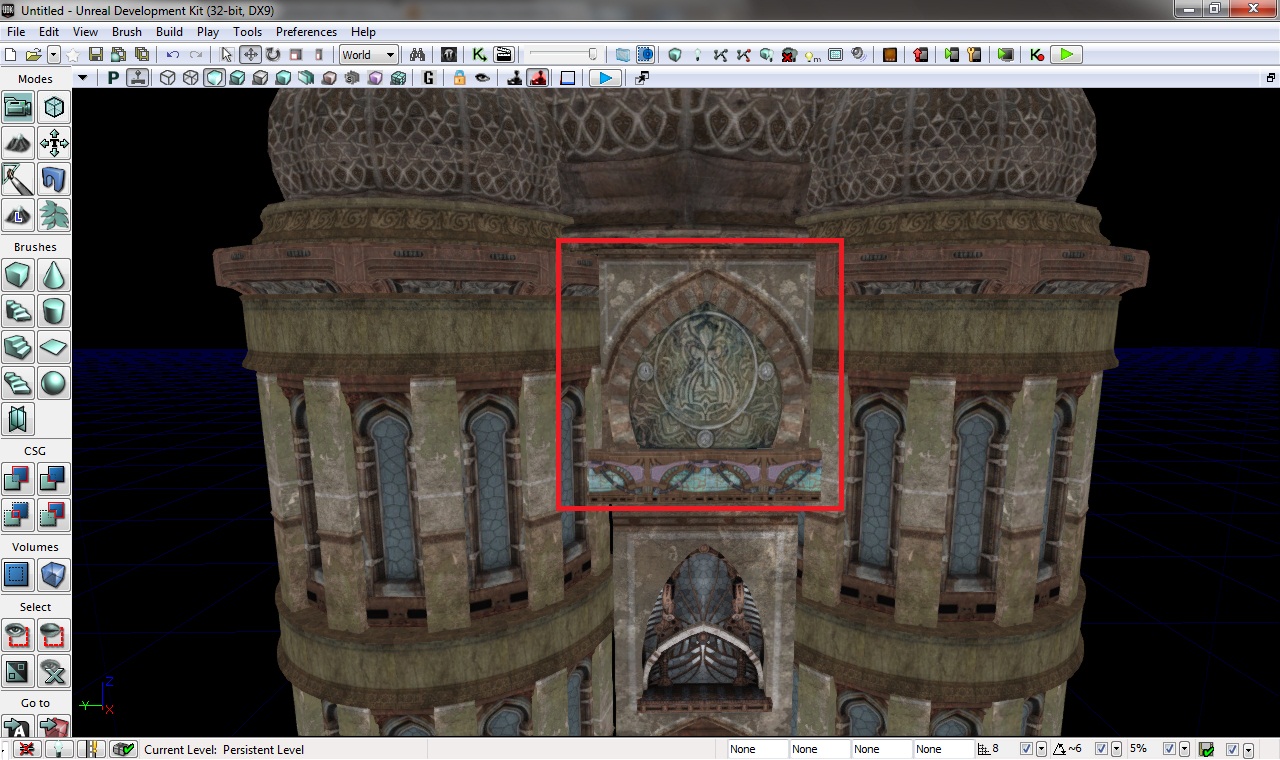This screenshot has width=1280, height=760.
Task: Click the CSG Subtract button
Action: (54, 479)
